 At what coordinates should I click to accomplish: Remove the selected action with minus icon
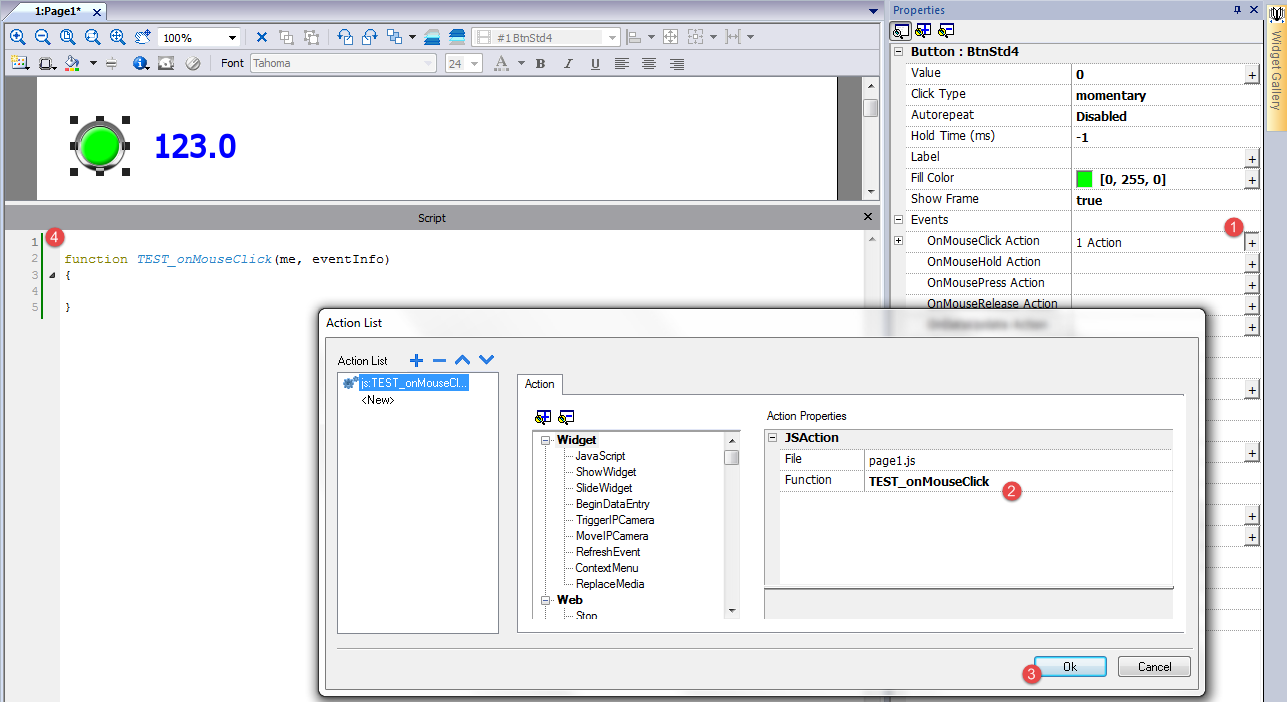(439, 360)
